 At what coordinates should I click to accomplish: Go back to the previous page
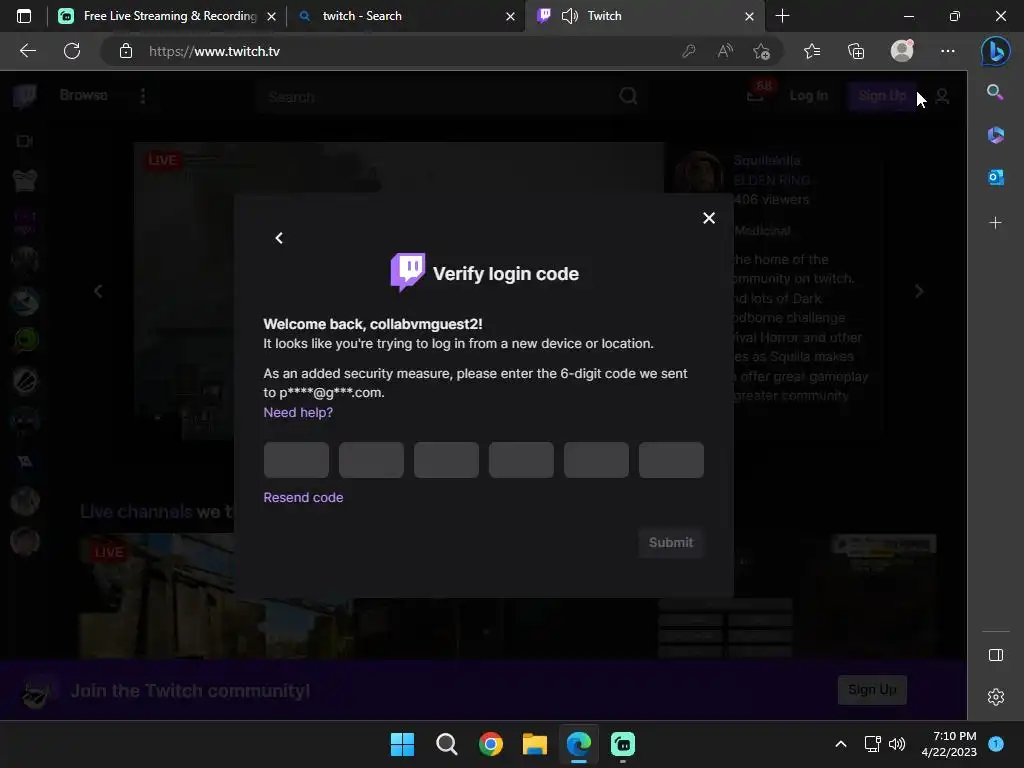click(x=27, y=51)
